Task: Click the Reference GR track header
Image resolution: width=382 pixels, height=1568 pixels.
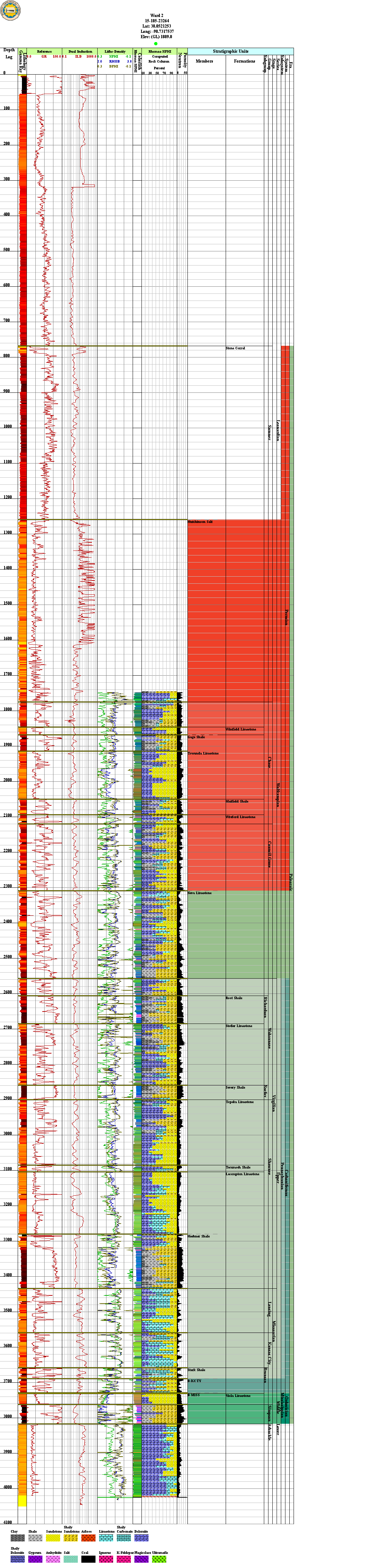Action: [x=45, y=52]
